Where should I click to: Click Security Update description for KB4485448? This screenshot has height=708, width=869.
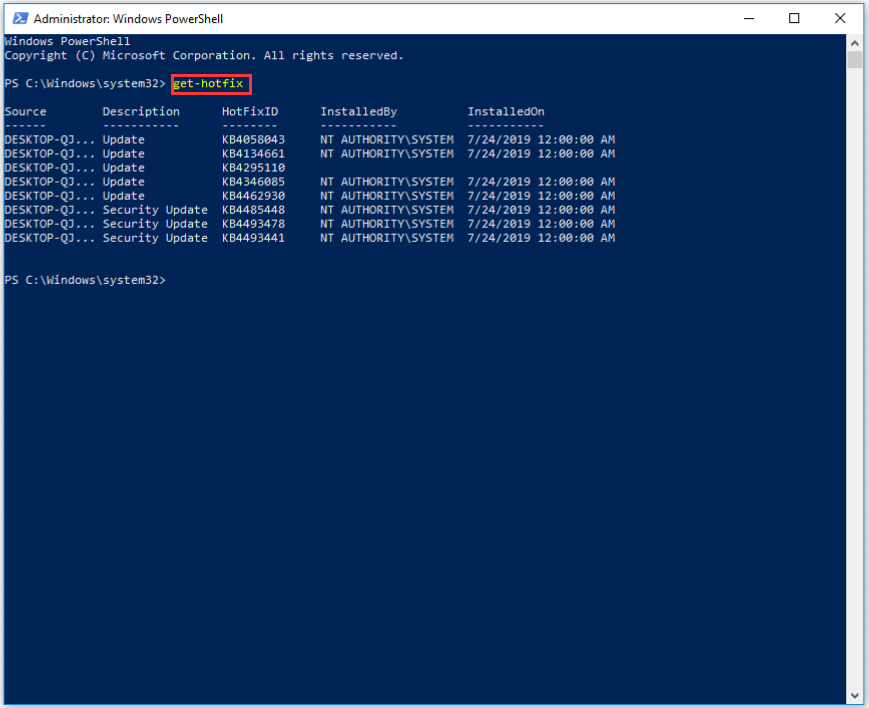tap(155, 210)
